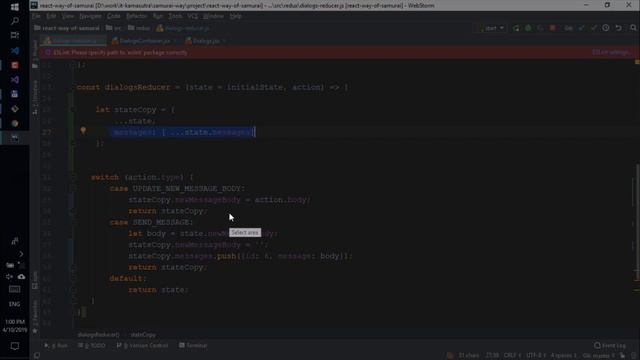This screenshot has height=360, width=640.
Task: Click on 'case UPDATE_NEW_MESSAGE_BODY:' line
Action: 177,189
